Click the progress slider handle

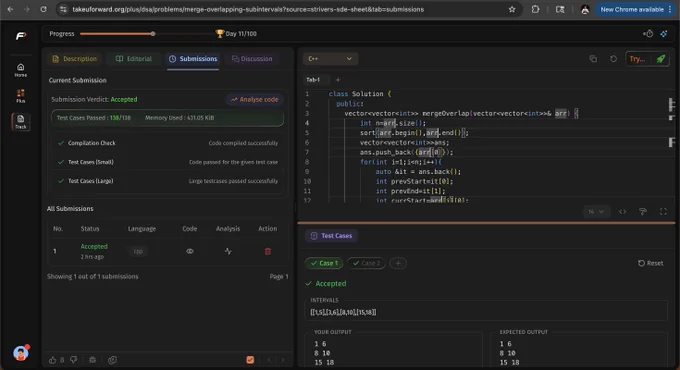point(153,33)
